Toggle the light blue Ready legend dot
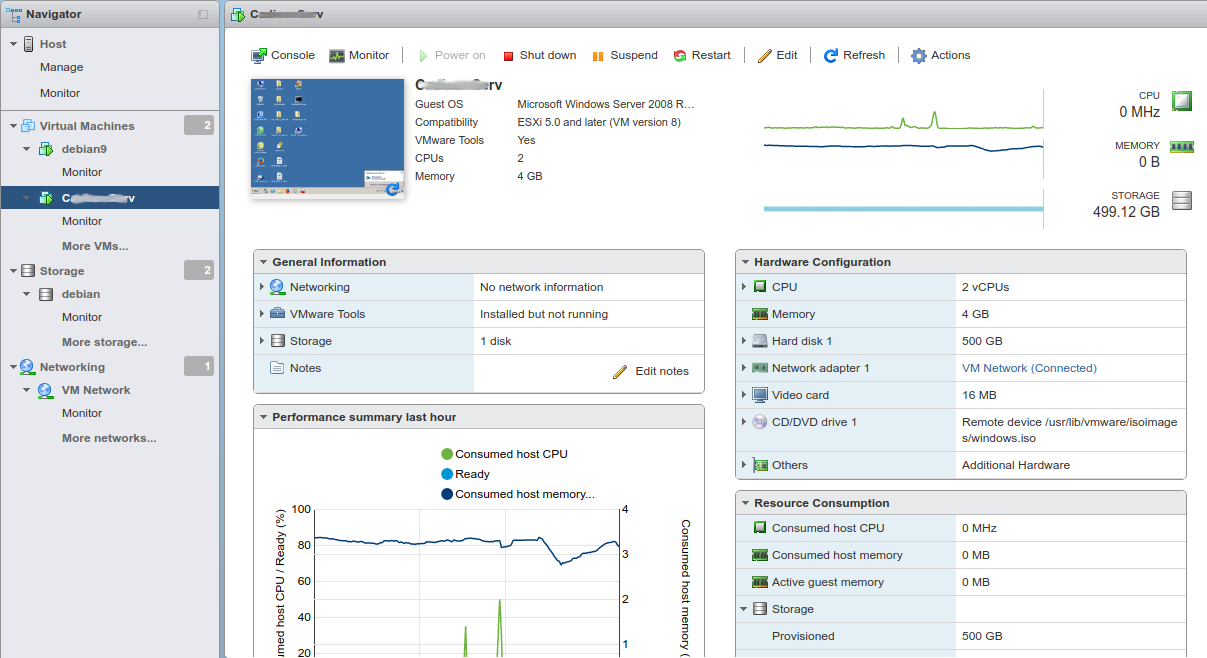The image size is (1207, 658). point(447,474)
